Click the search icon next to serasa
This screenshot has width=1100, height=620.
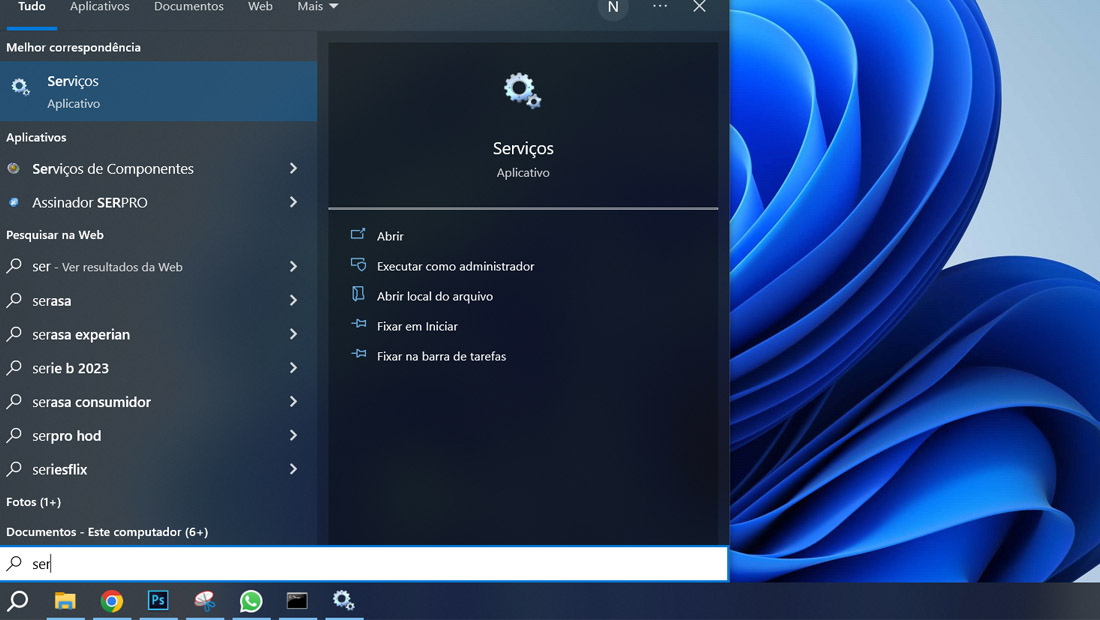[14, 300]
